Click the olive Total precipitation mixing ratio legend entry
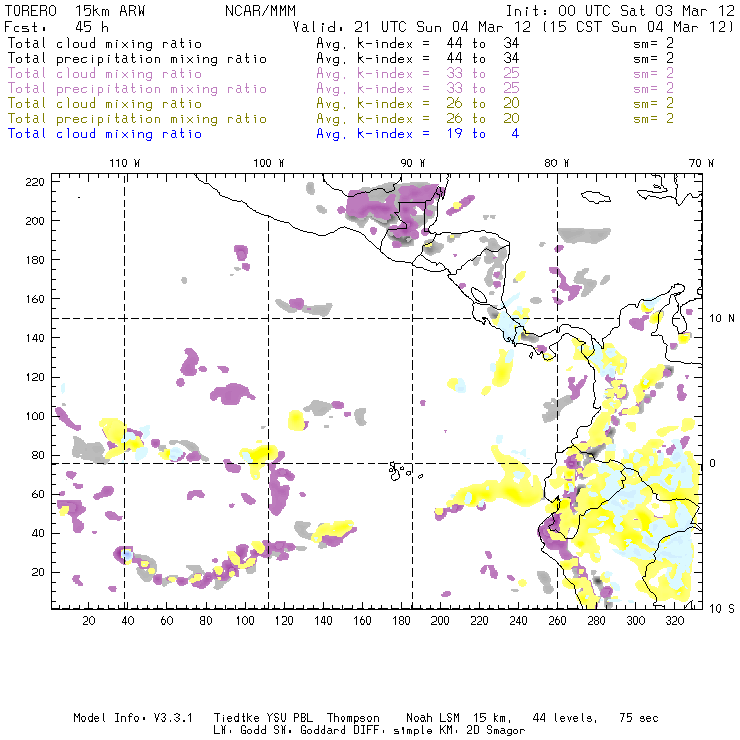The height and width of the screenshot is (740, 740). (137, 119)
